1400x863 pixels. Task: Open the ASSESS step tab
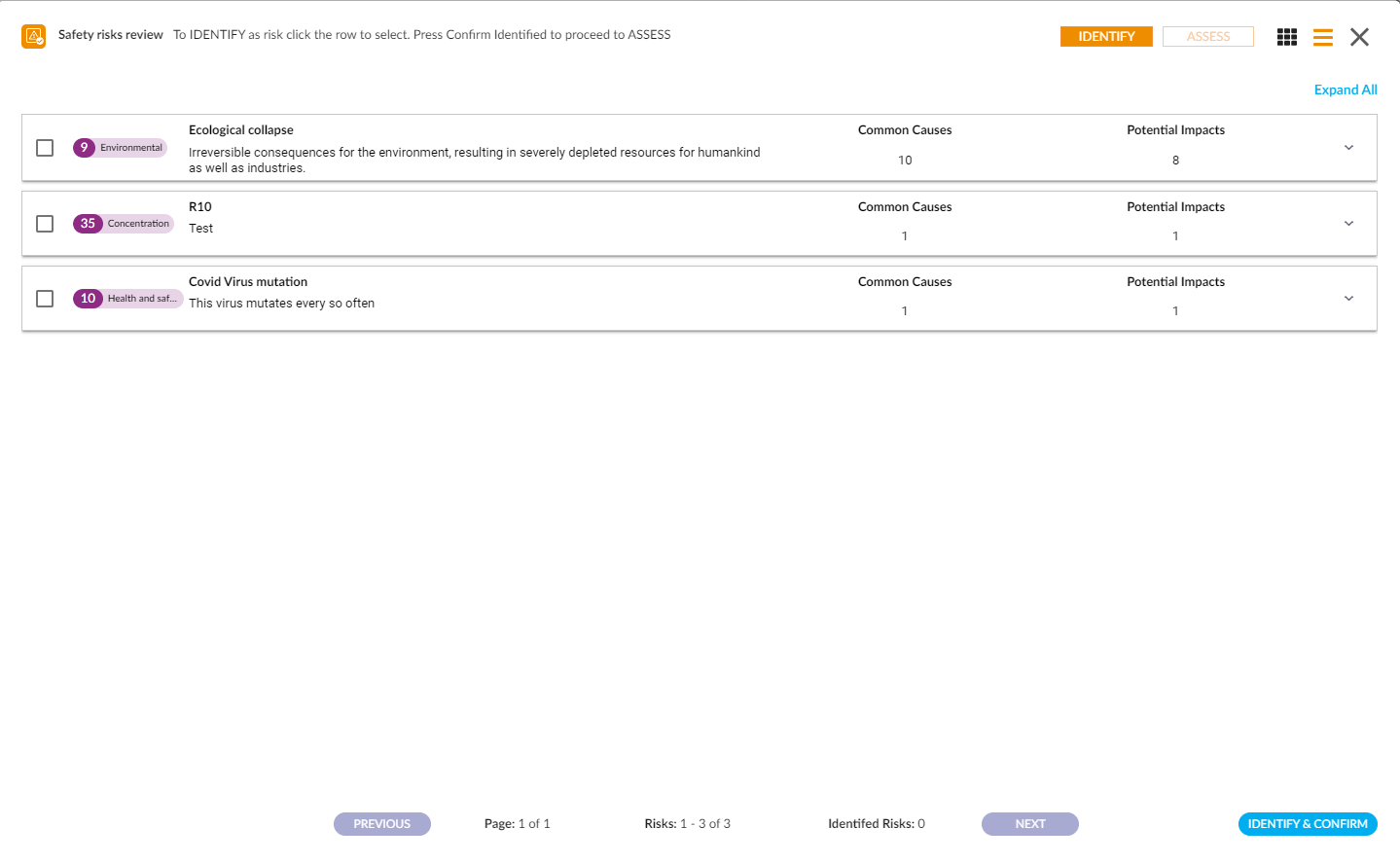tap(1208, 36)
